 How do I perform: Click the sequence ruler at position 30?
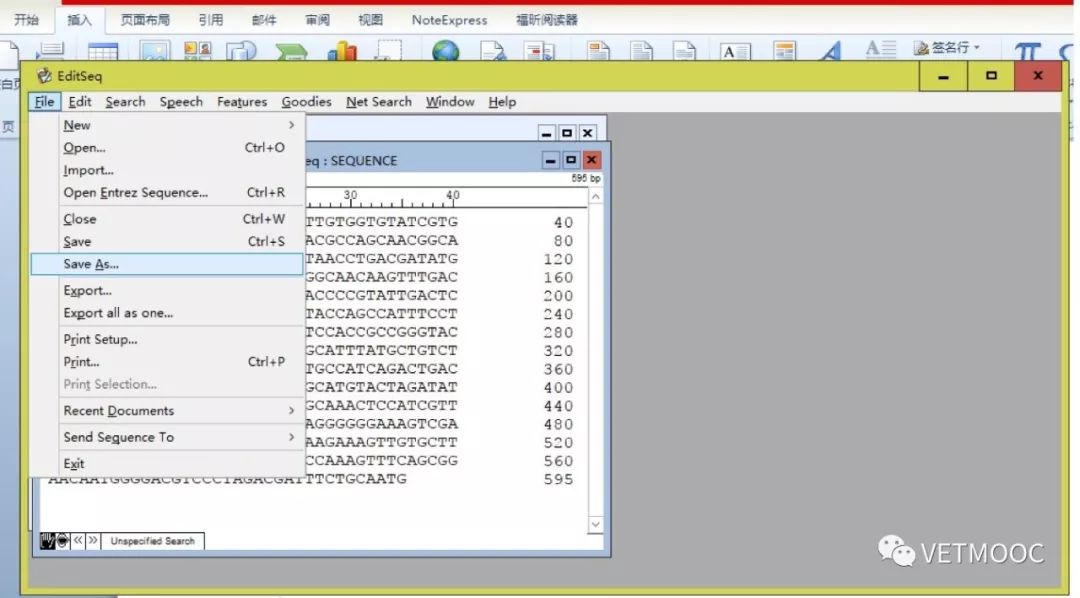pos(351,198)
